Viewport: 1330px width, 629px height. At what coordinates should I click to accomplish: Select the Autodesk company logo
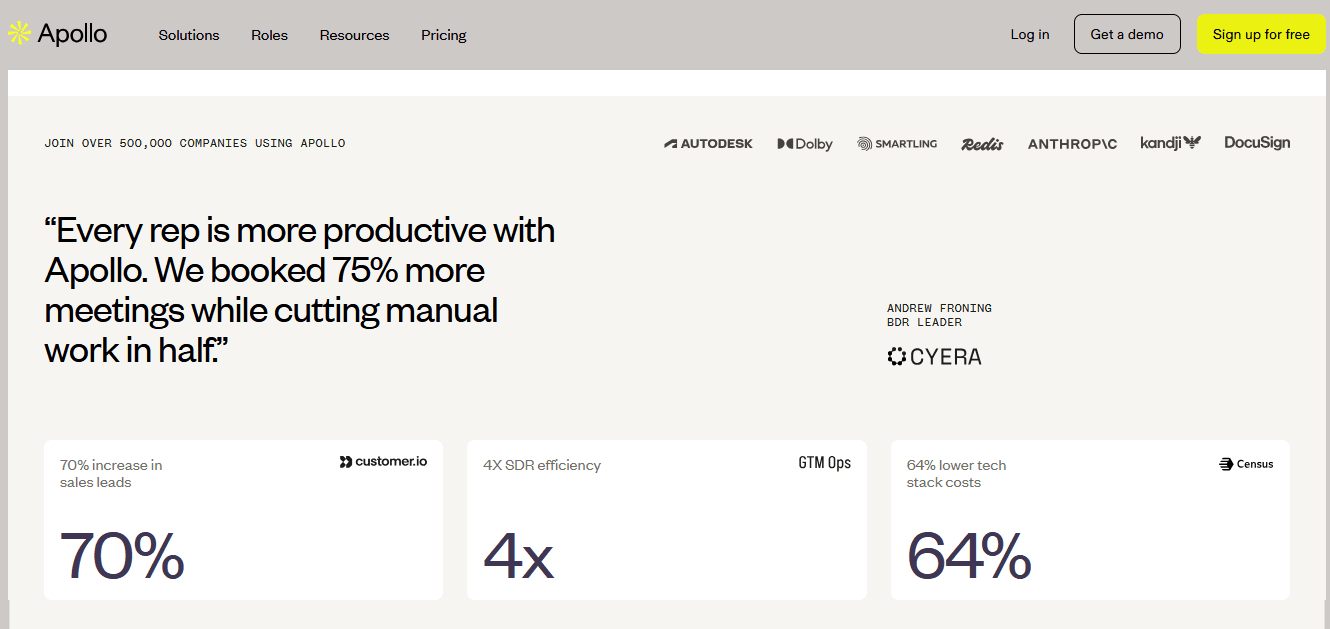tap(709, 143)
